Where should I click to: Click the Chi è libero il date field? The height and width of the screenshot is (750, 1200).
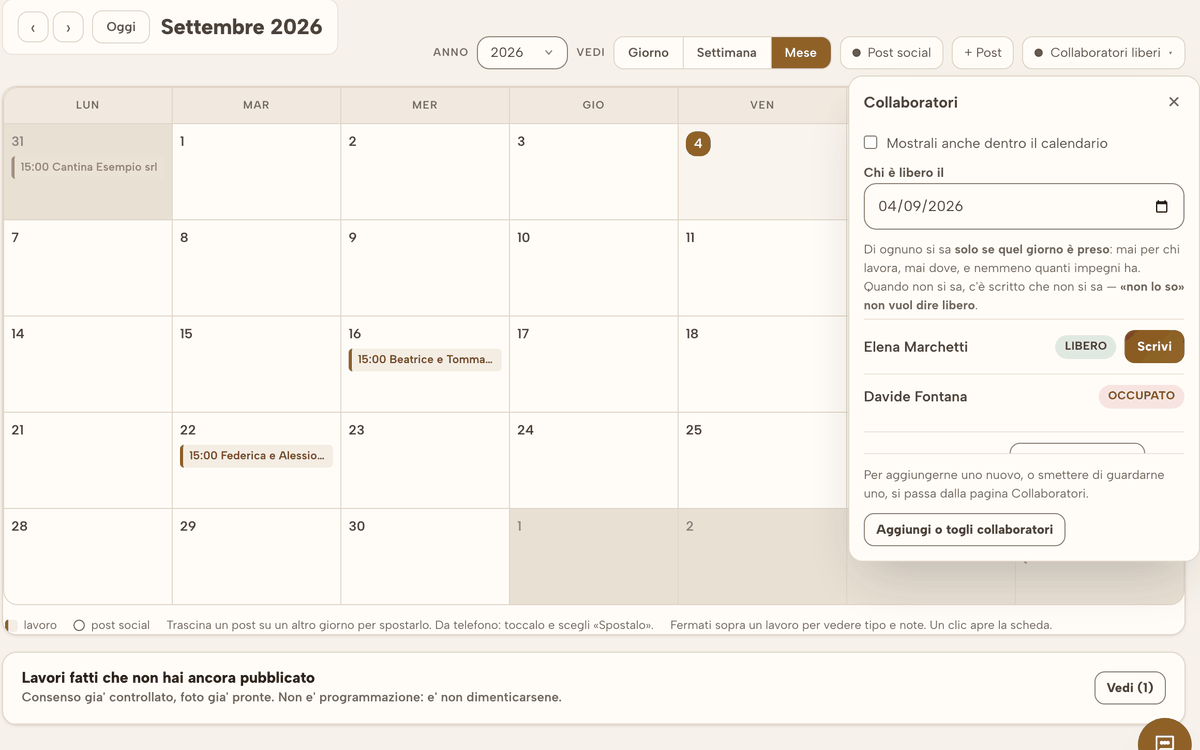tap(1024, 207)
